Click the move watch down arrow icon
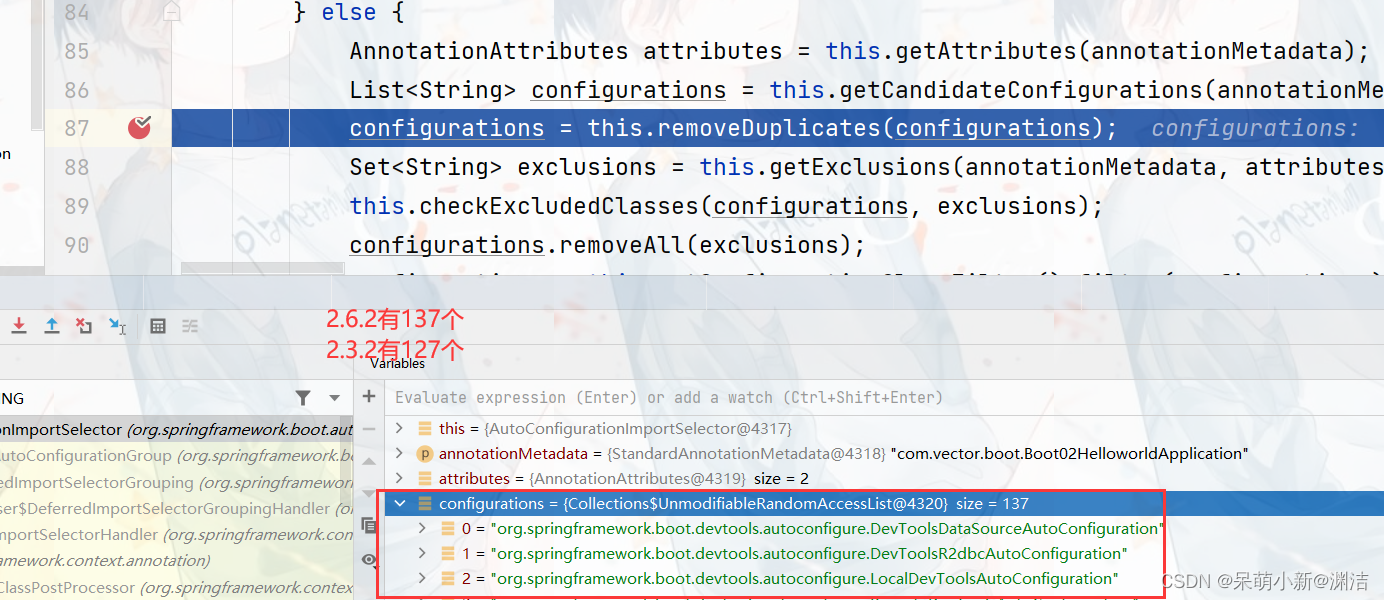1384x600 pixels. tap(369, 493)
